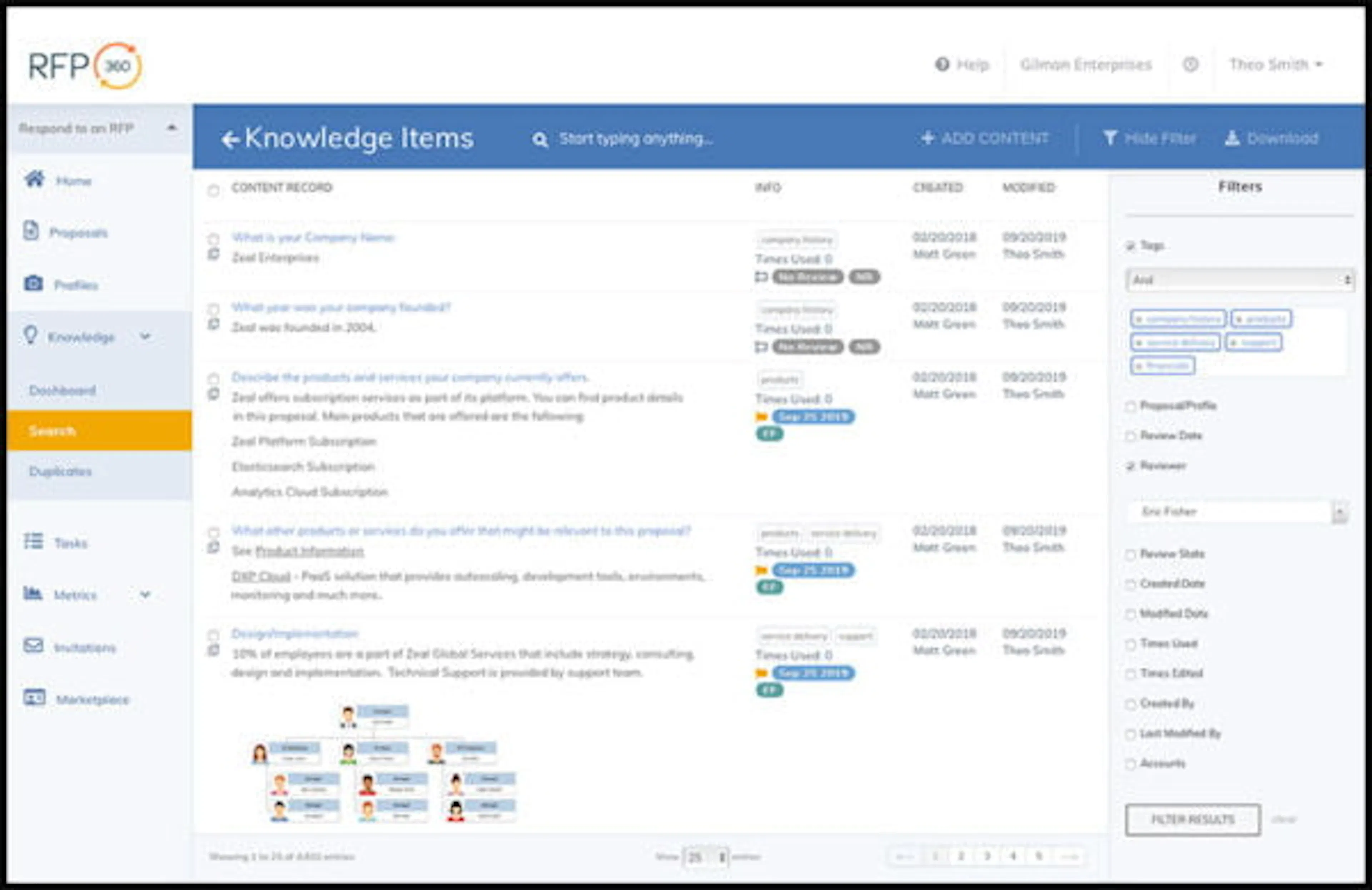Click the Start typing anything search field
Screen dimensions: 1372x890
tap(635, 139)
